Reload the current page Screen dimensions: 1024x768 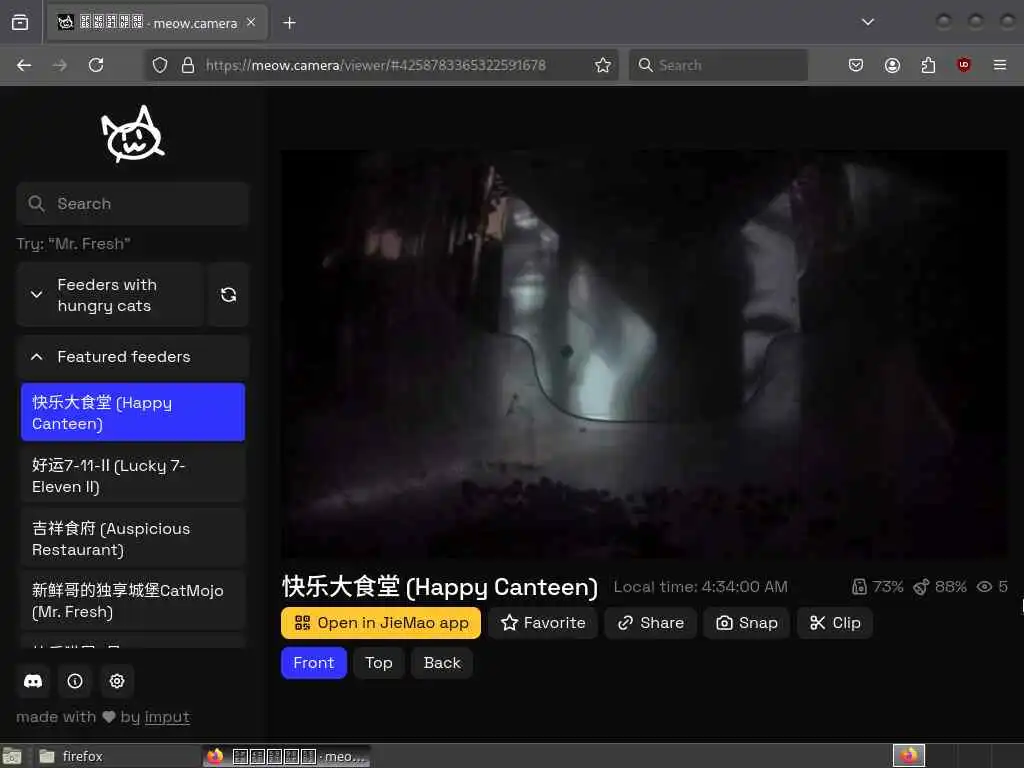coord(96,65)
